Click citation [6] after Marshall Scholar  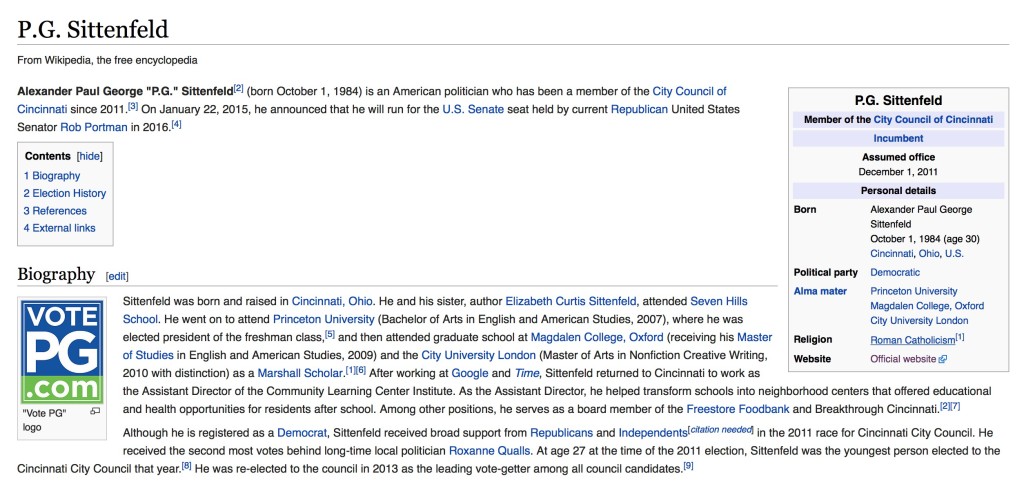click(x=360, y=370)
